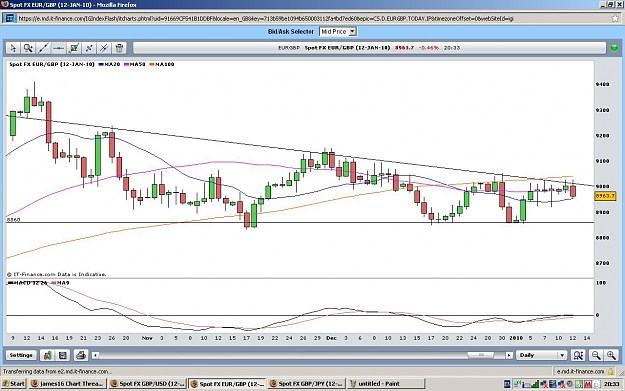
Task: Click the zoom out magnifier
Action: tap(596, 355)
